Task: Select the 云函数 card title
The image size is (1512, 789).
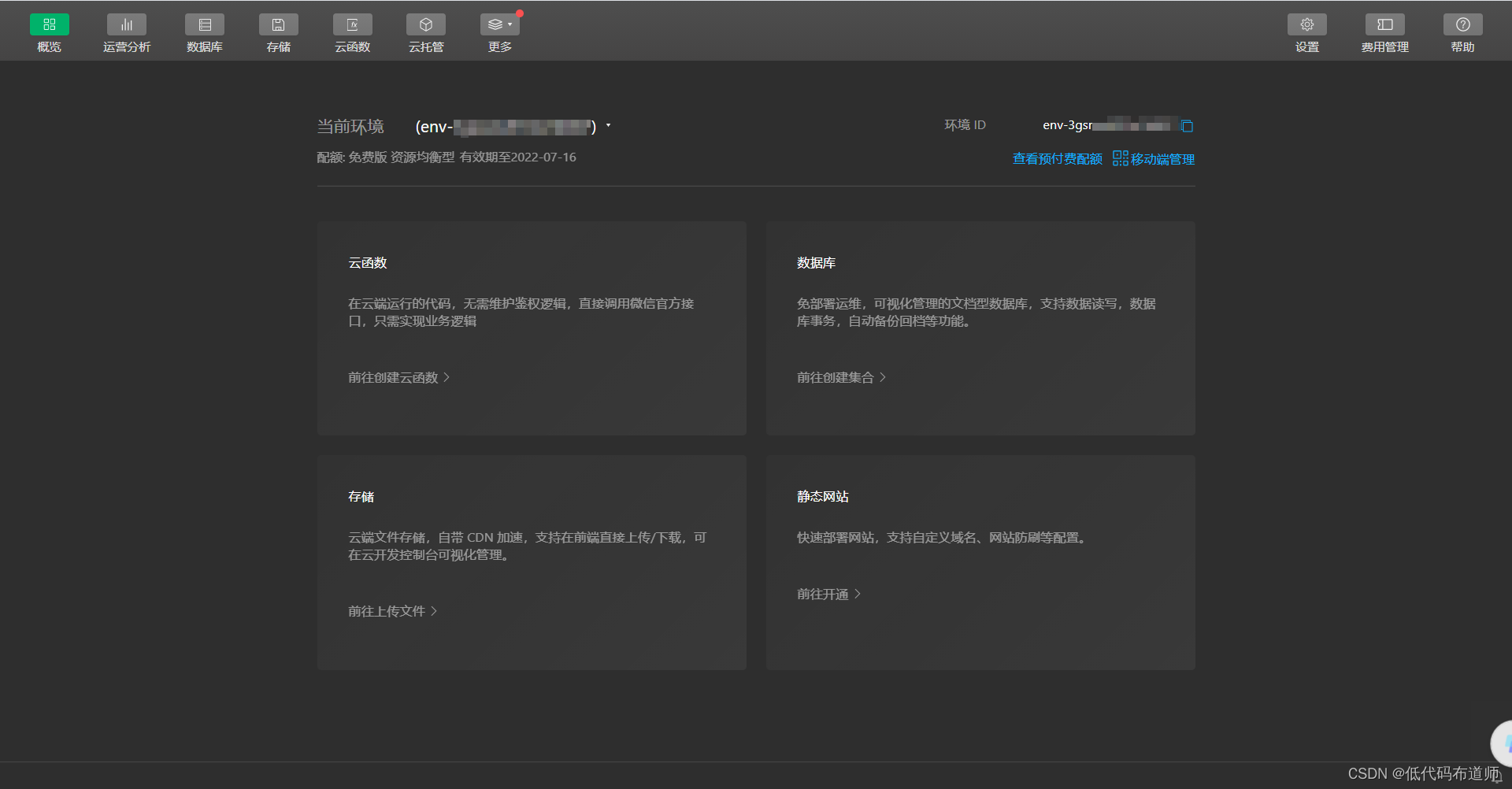Action: point(368,263)
